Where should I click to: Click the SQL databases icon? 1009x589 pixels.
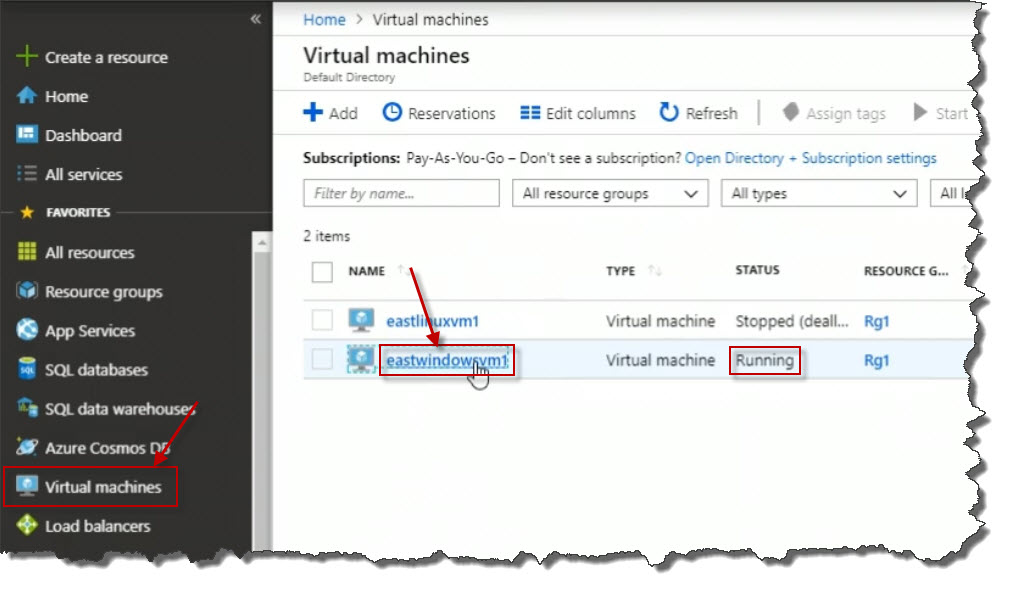[x=26, y=369]
